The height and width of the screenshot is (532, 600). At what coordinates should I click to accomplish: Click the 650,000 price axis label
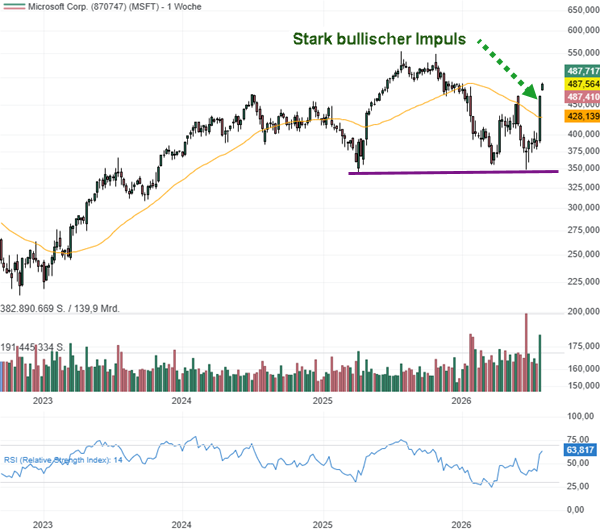tap(584, 10)
